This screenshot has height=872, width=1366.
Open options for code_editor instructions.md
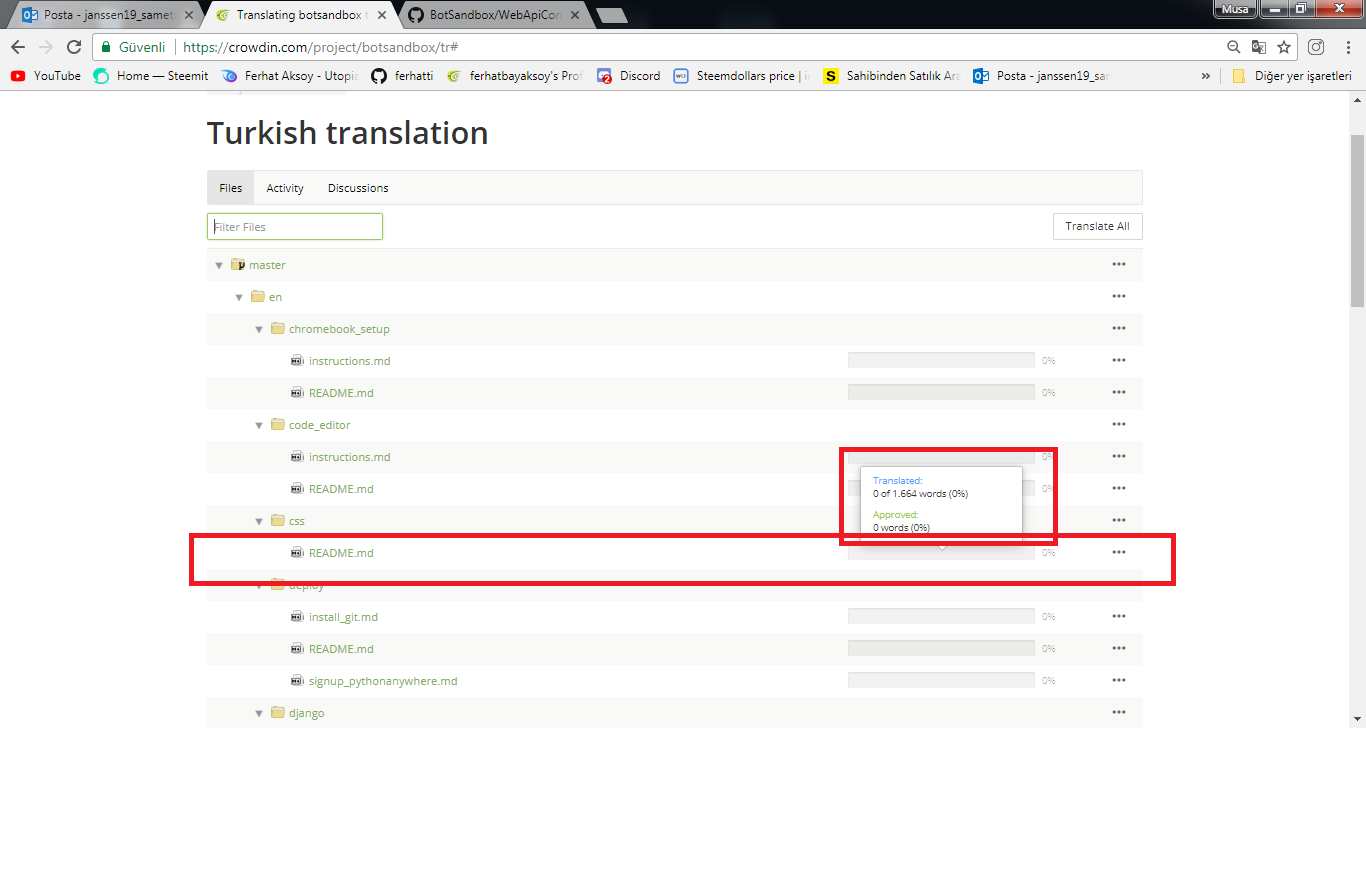(x=1119, y=456)
